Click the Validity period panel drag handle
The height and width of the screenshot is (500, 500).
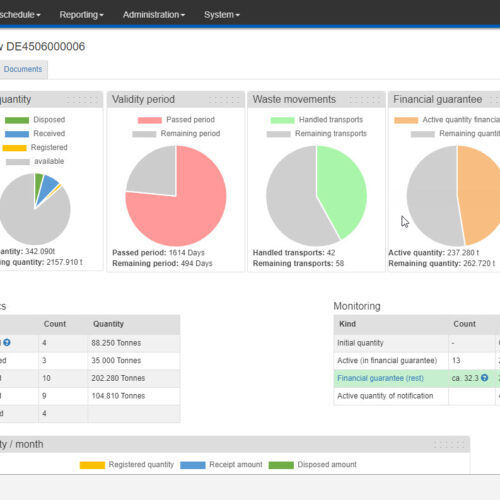224,100
